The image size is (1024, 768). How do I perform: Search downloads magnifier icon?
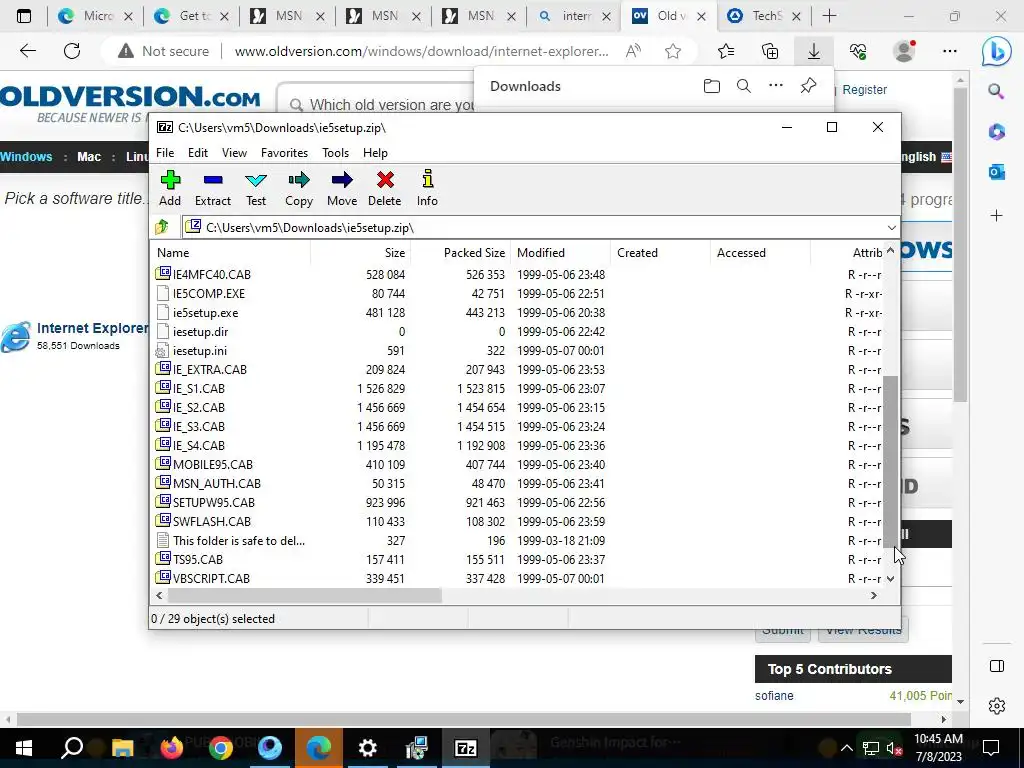click(x=744, y=86)
